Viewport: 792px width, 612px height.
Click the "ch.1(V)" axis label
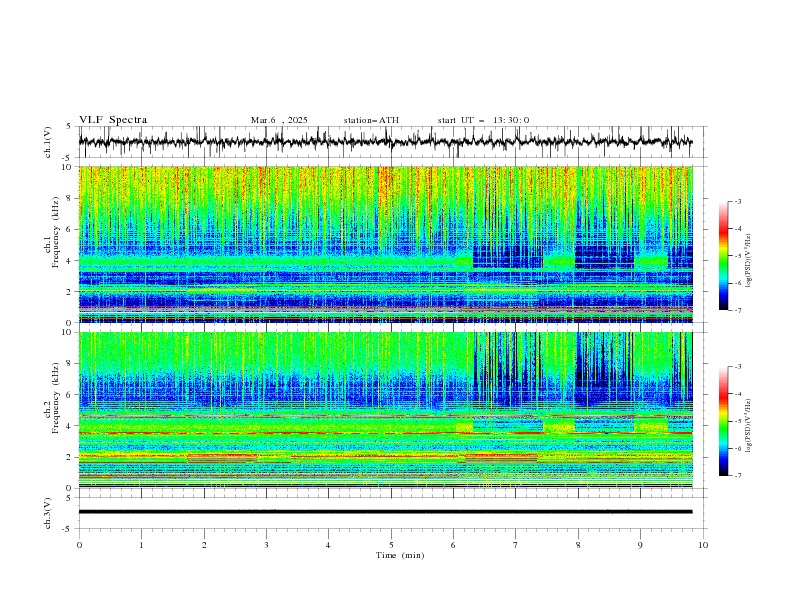coord(48,142)
